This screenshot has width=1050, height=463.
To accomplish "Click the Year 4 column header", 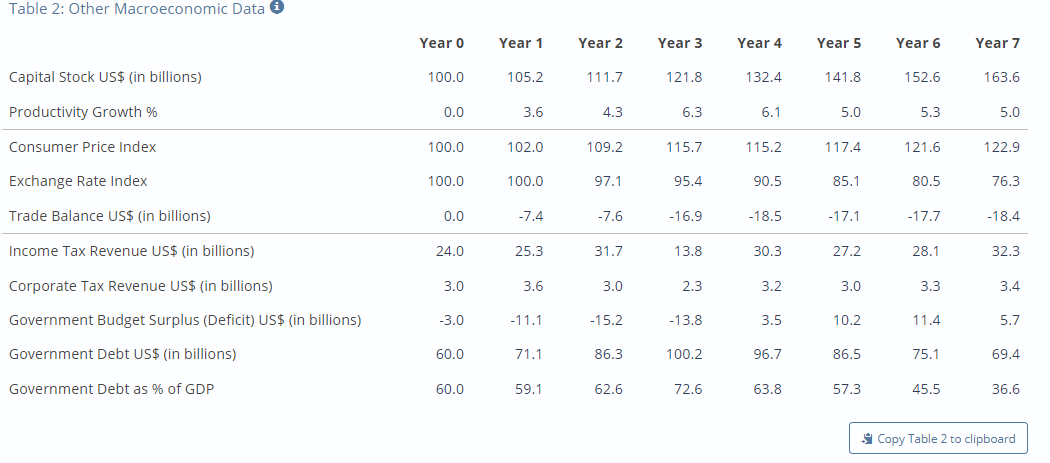I will (759, 43).
